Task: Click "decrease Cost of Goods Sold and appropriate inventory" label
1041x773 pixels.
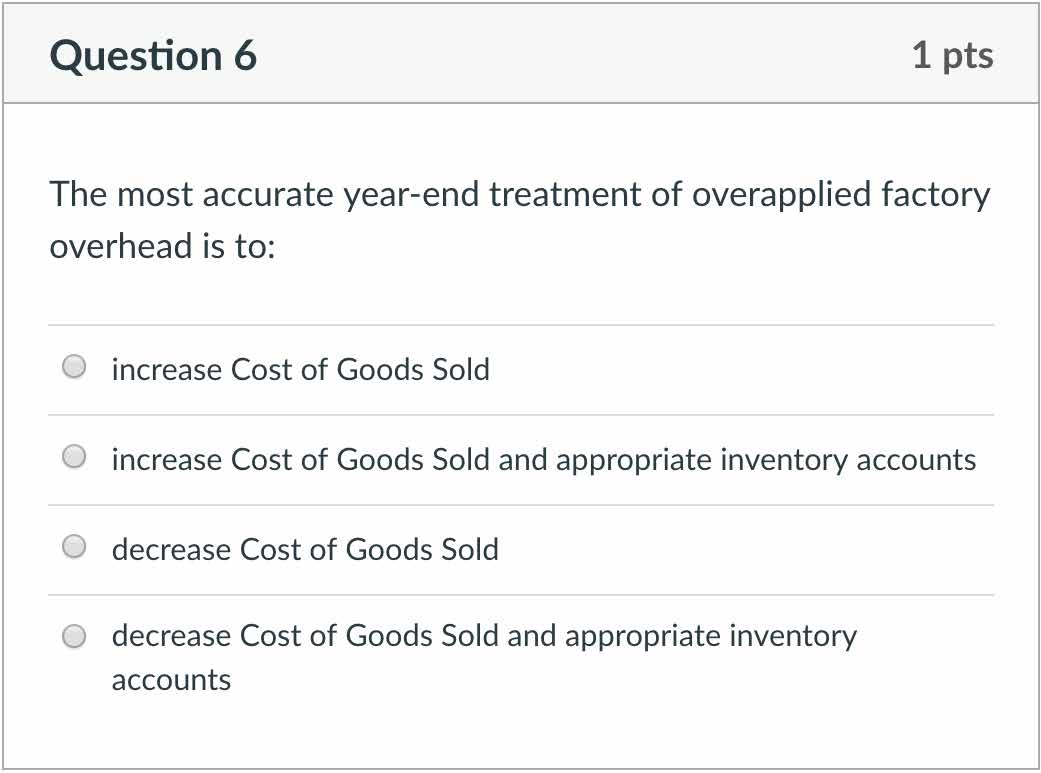Action: (484, 637)
